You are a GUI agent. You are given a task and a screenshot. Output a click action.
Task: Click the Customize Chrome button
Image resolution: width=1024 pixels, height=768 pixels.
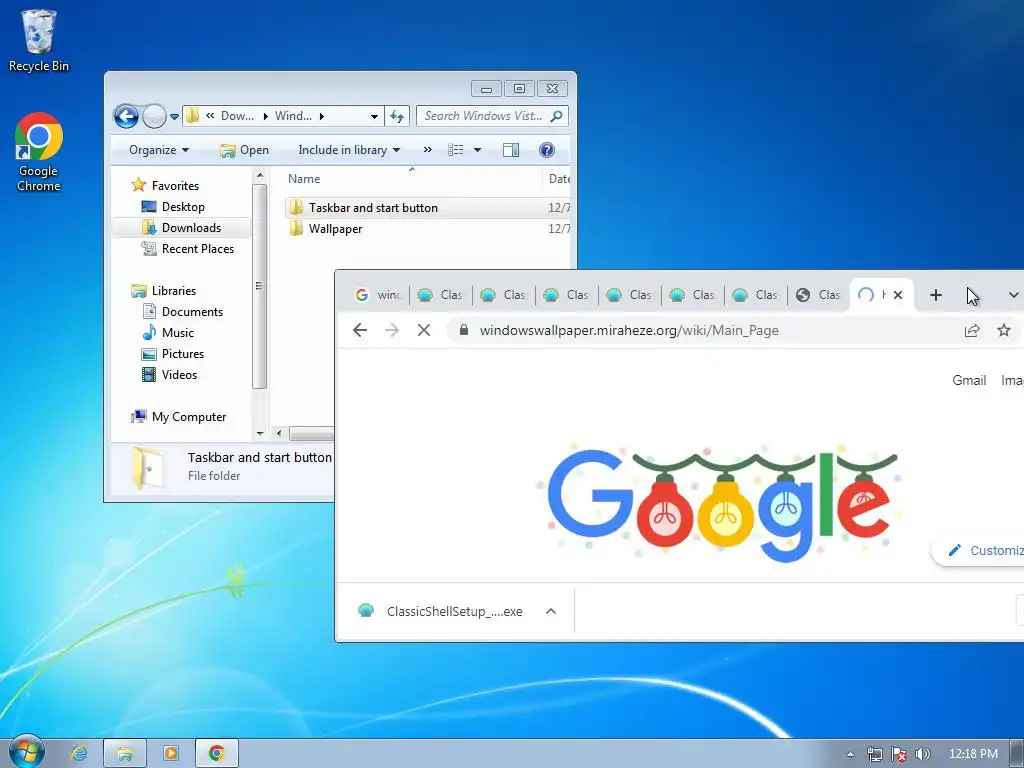pyautogui.click(x=980, y=550)
